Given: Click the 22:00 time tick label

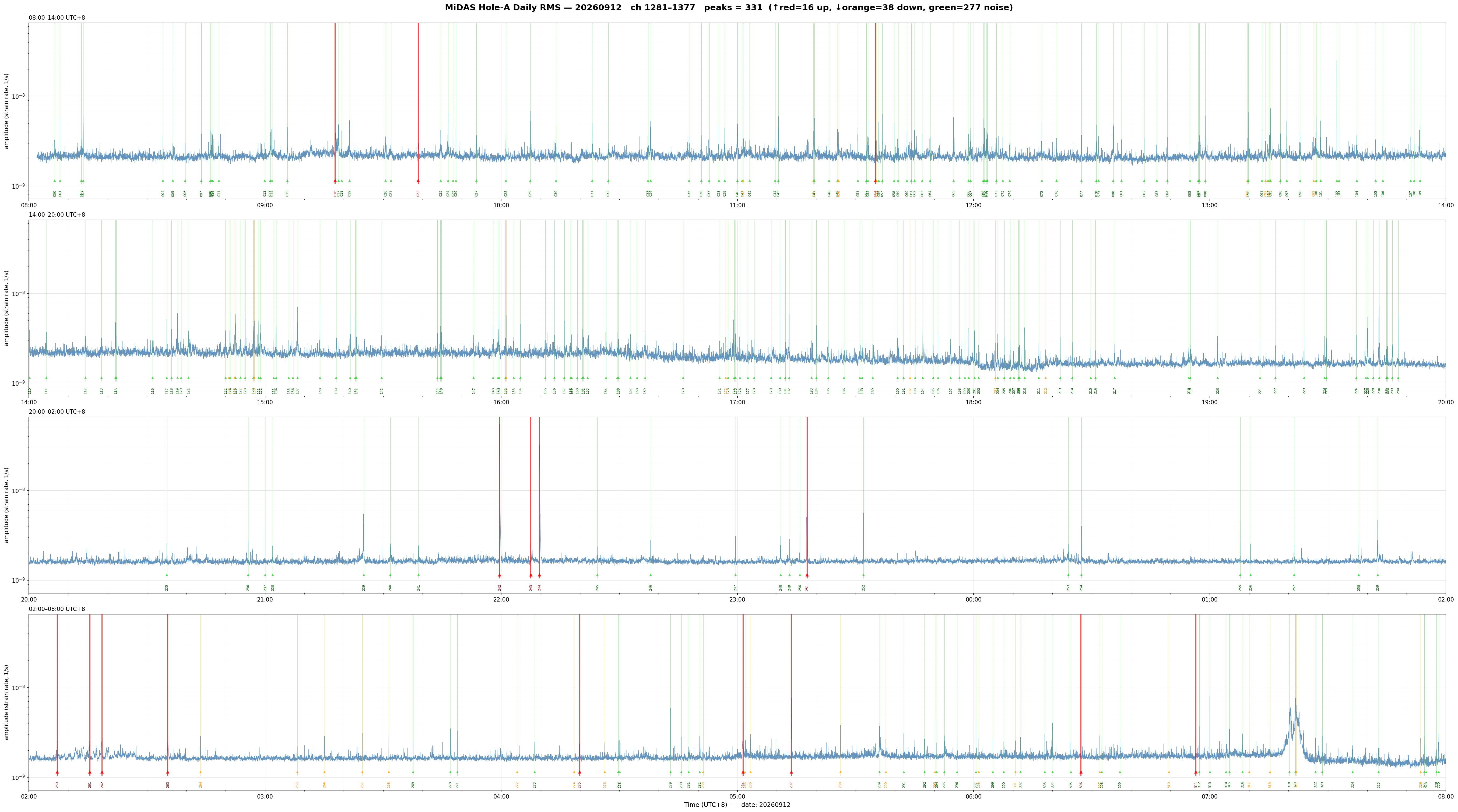Looking at the screenshot, I should pyautogui.click(x=501, y=600).
